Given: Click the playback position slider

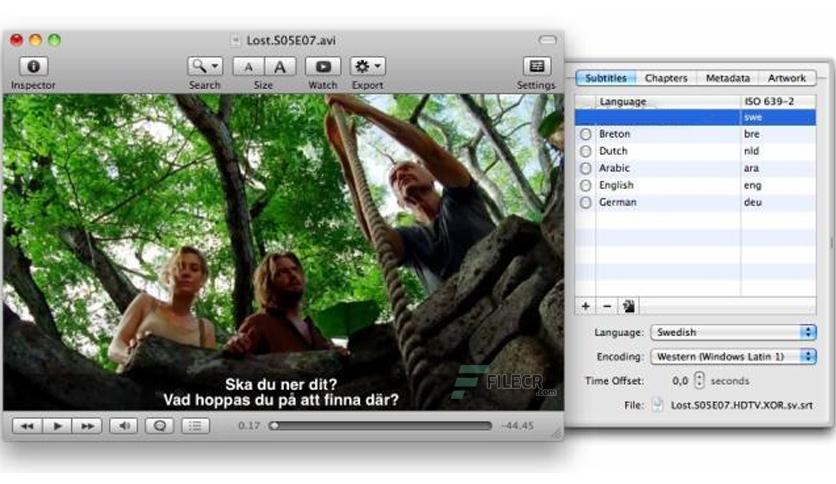Looking at the screenshot, I should (382, 425).
